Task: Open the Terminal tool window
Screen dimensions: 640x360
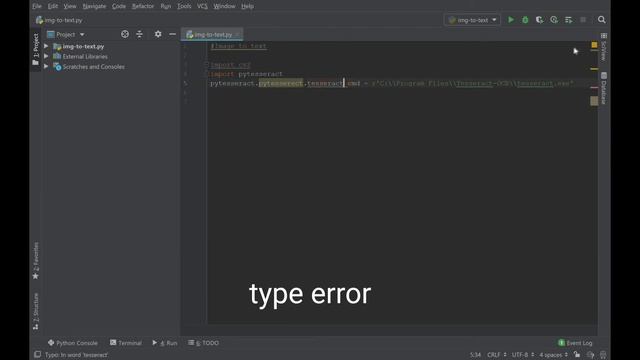Action: (126, 343)
